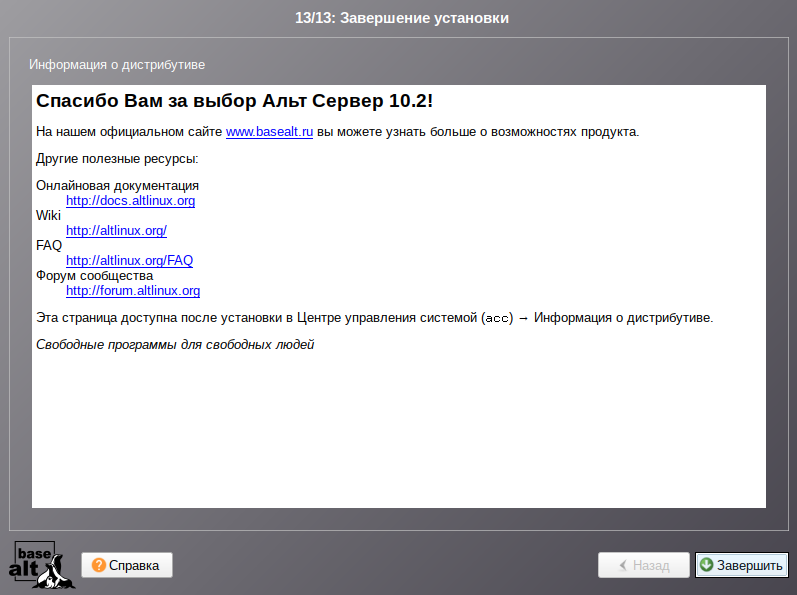Click the Завершить button to finish installation
This screenshot has width=797, height=595.
[x=742, y=565]
